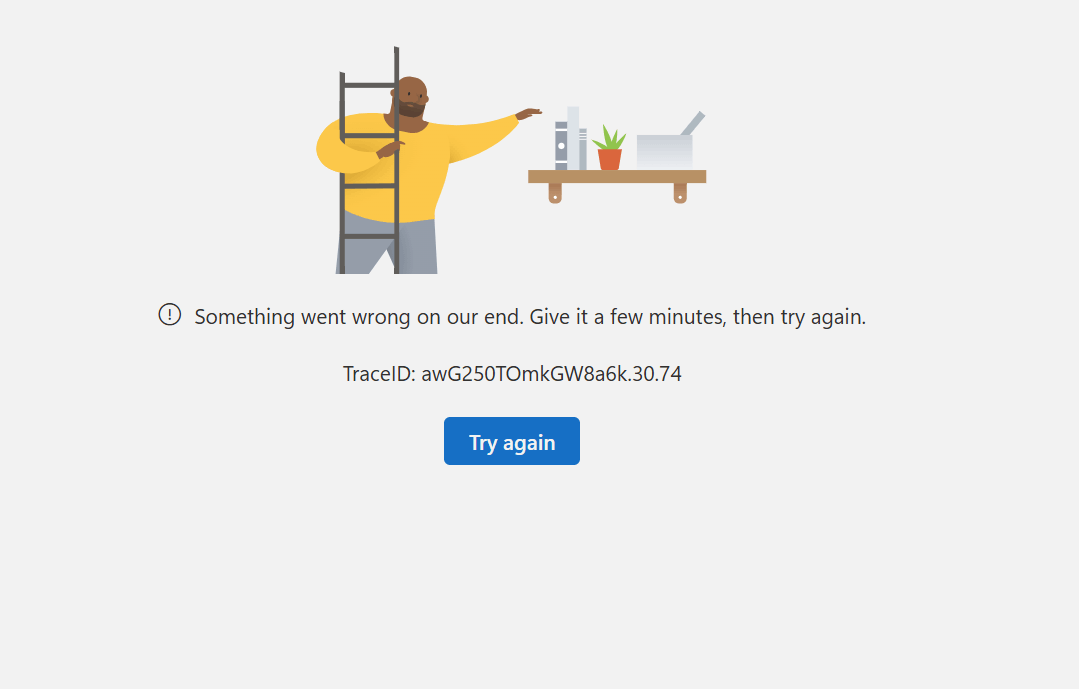
Task: Click the ladder in the illustration
Action: tap(370, 162)
